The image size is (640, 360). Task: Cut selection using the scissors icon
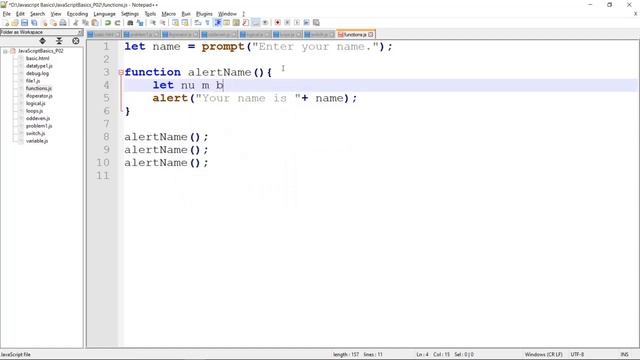click(x=76, y=23)
